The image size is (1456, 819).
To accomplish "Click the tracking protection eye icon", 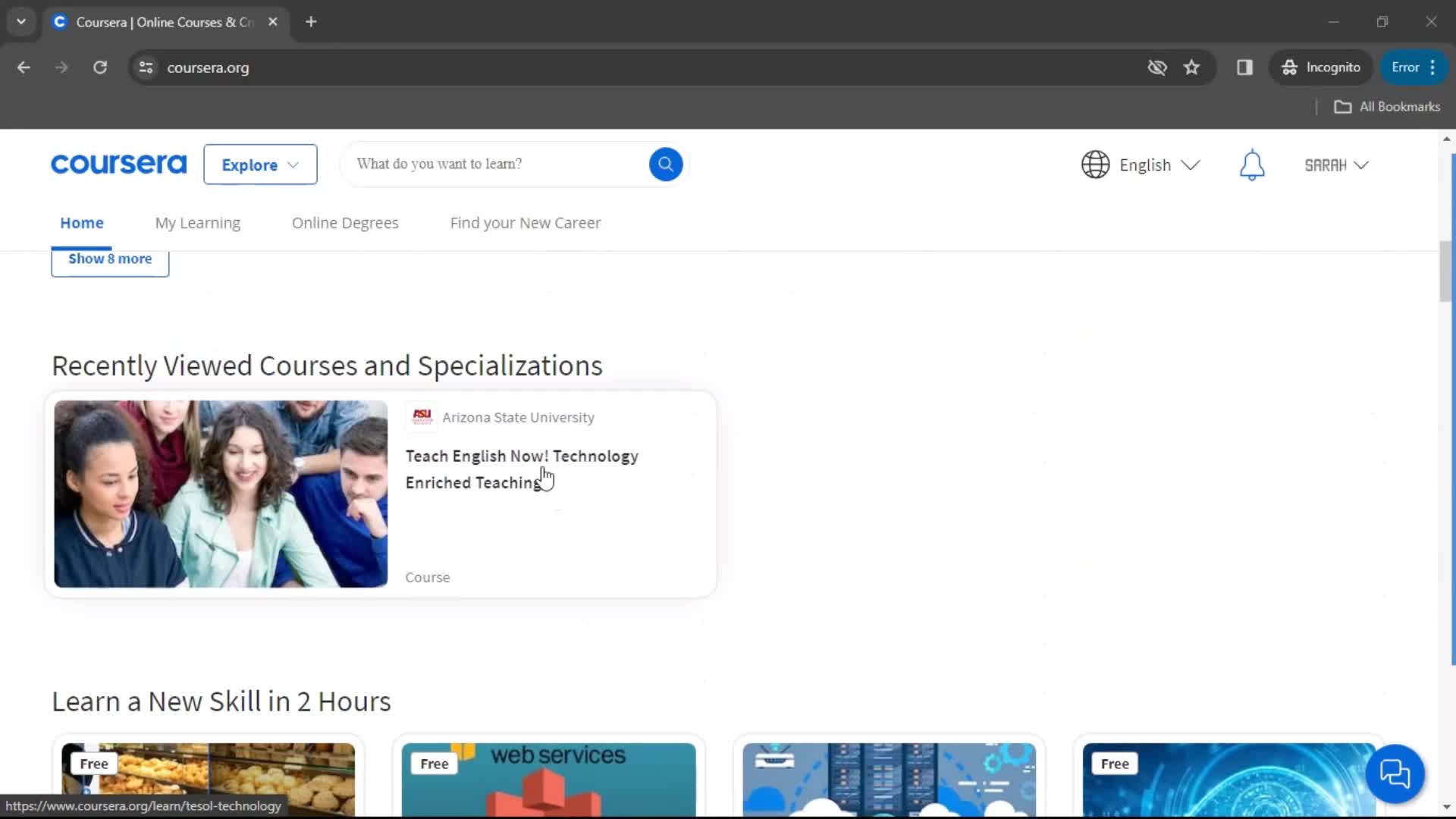I will [1157, 67].
